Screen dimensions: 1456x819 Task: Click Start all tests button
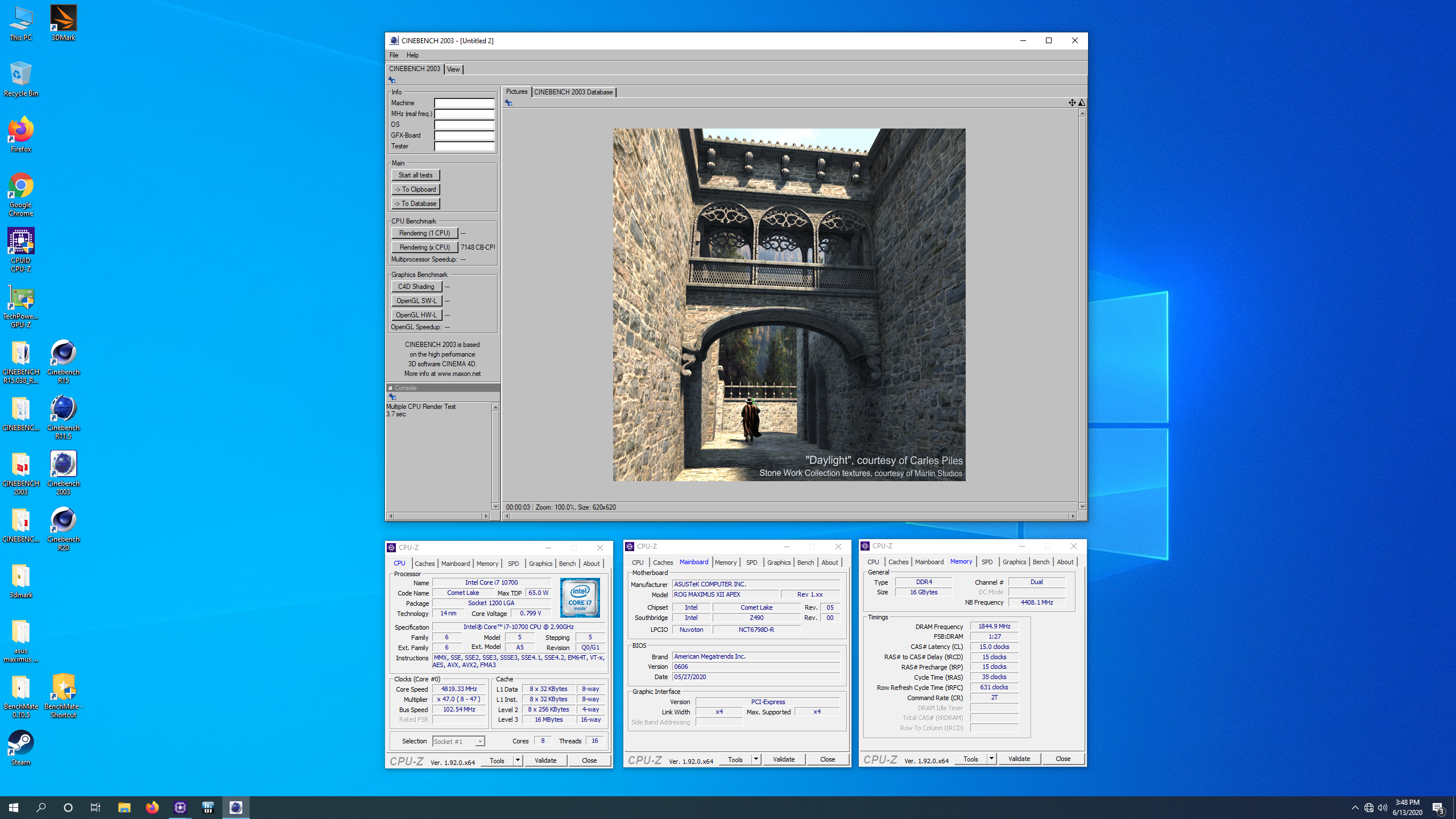click(415, 175)
